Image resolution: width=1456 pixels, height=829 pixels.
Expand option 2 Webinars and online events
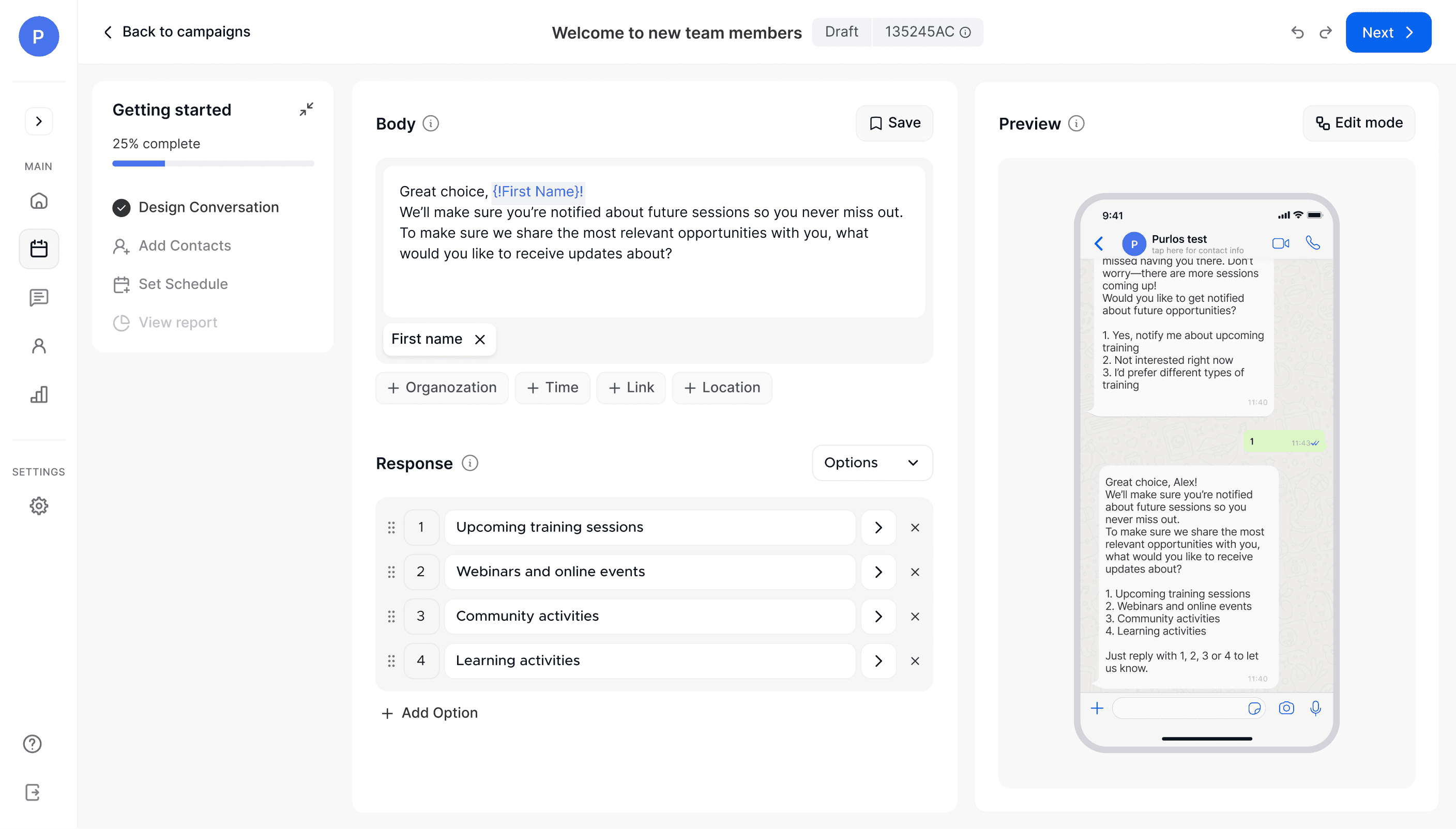[x=878, y=572]
